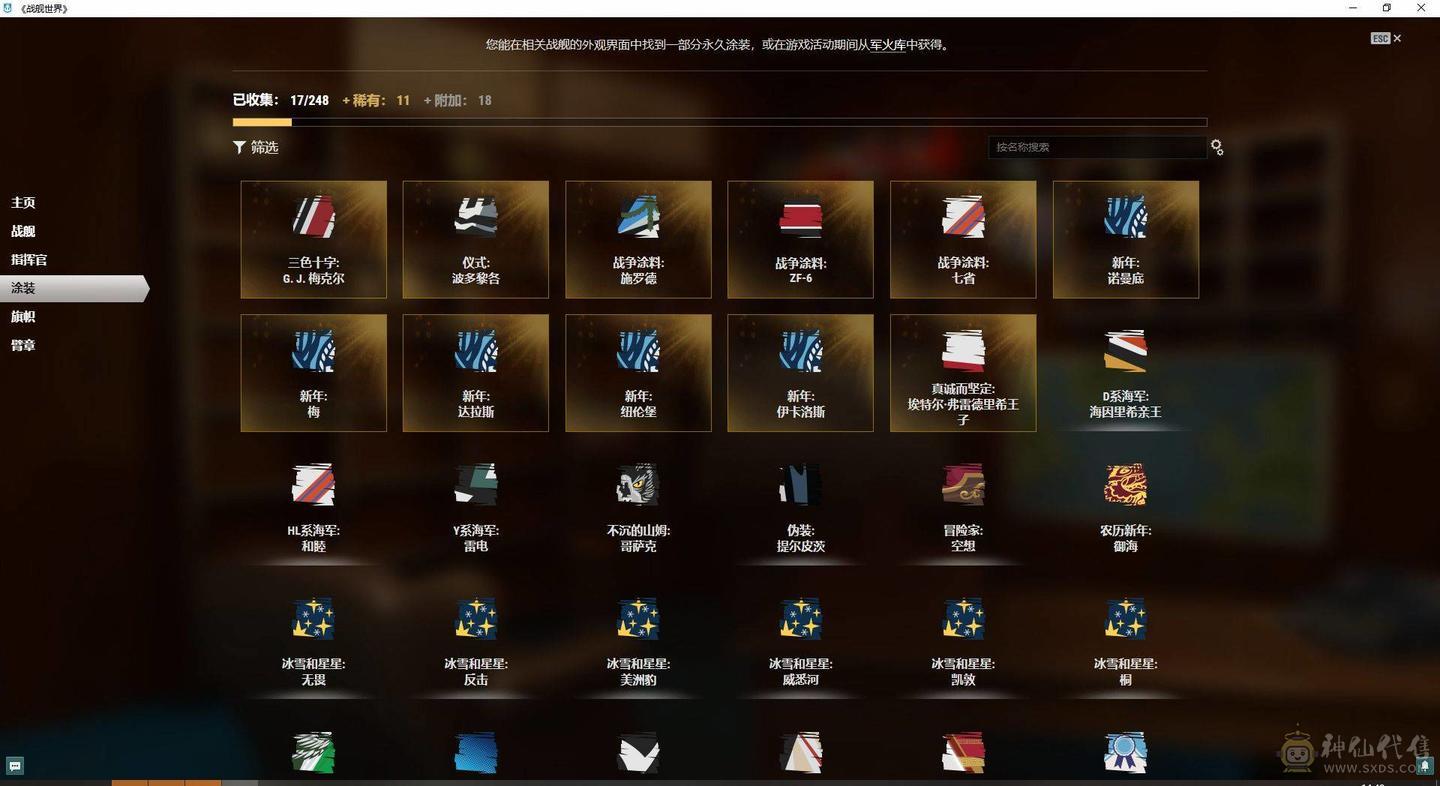Open the blue ribbon rosette camouflage icon
Screen dimensions: 1440x786
pyautogui.click(x=1126, y=753)
